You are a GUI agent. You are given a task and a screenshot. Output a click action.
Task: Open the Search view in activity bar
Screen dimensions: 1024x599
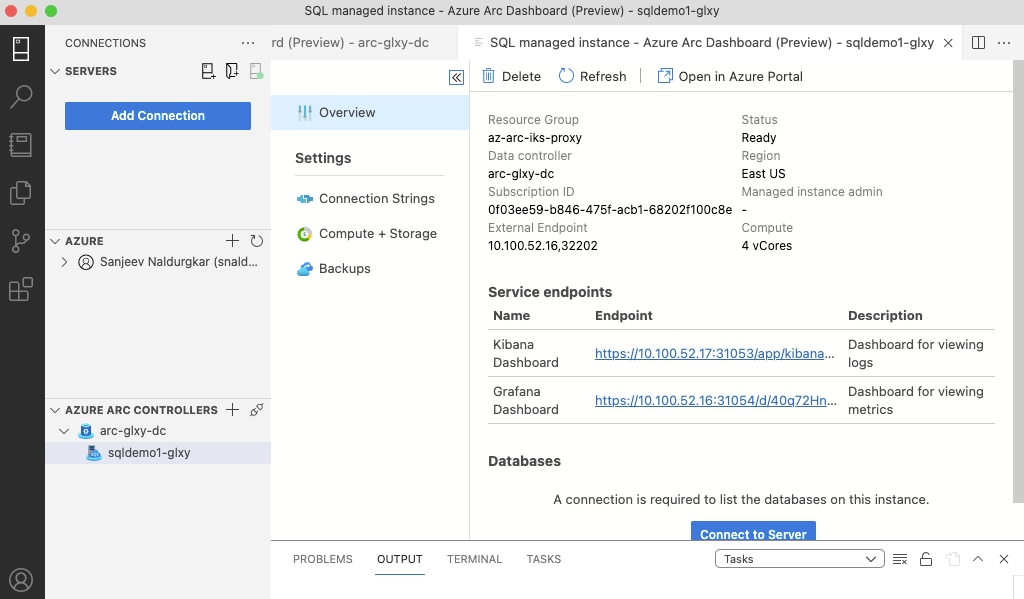[21, 97]
